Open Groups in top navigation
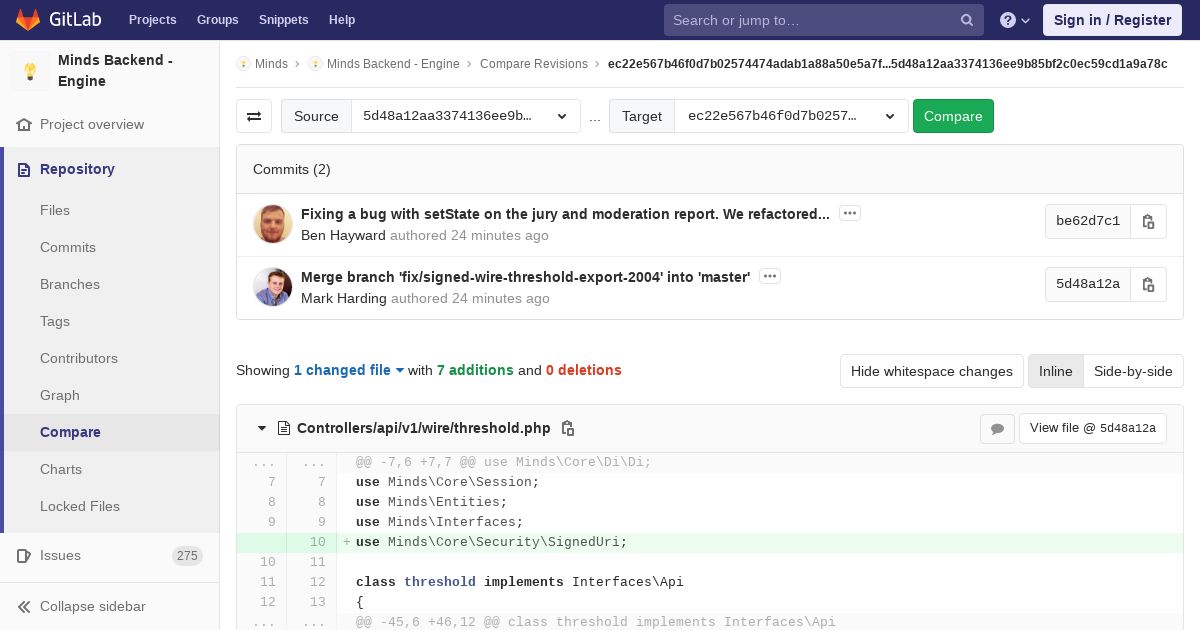Viewport: 1200px width, 630px height. 217,20
